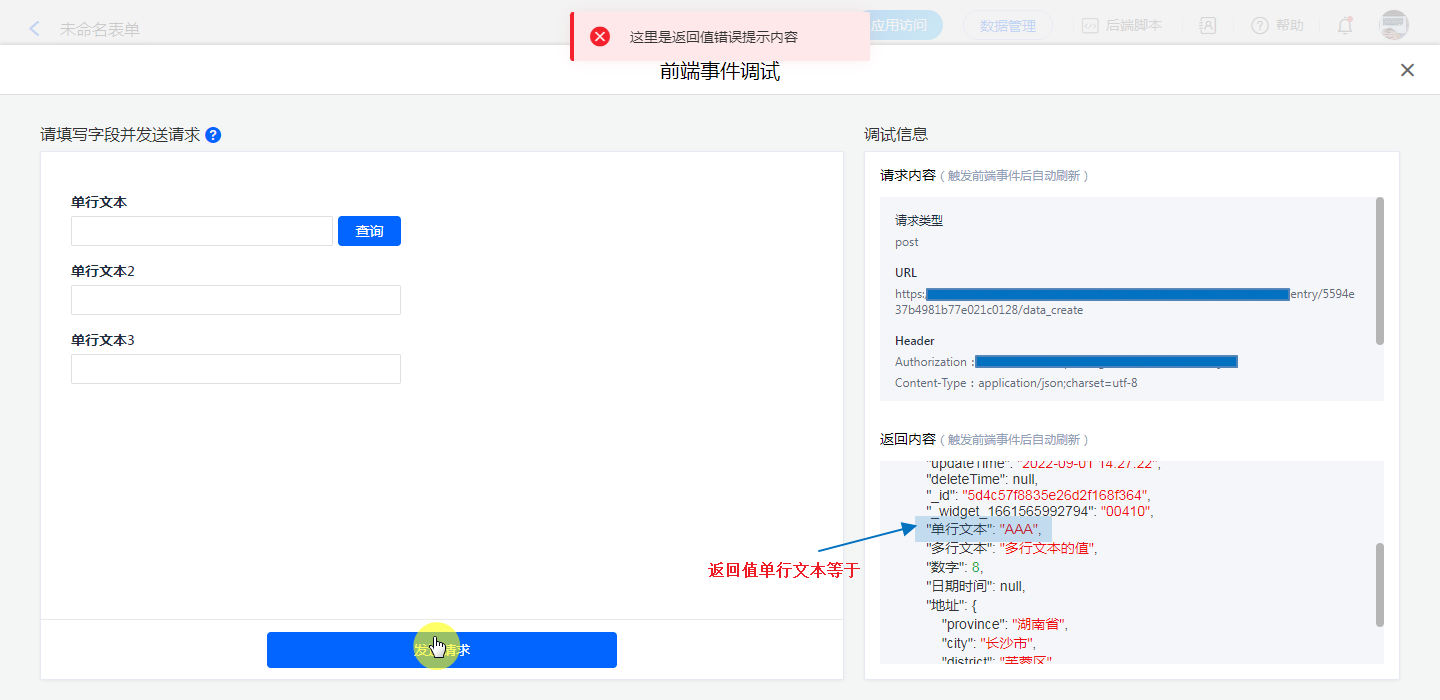Click into the 单行文本2 field
This screenshot has height=700, width=1440.
pyautogui.click(x=235, y=300)
